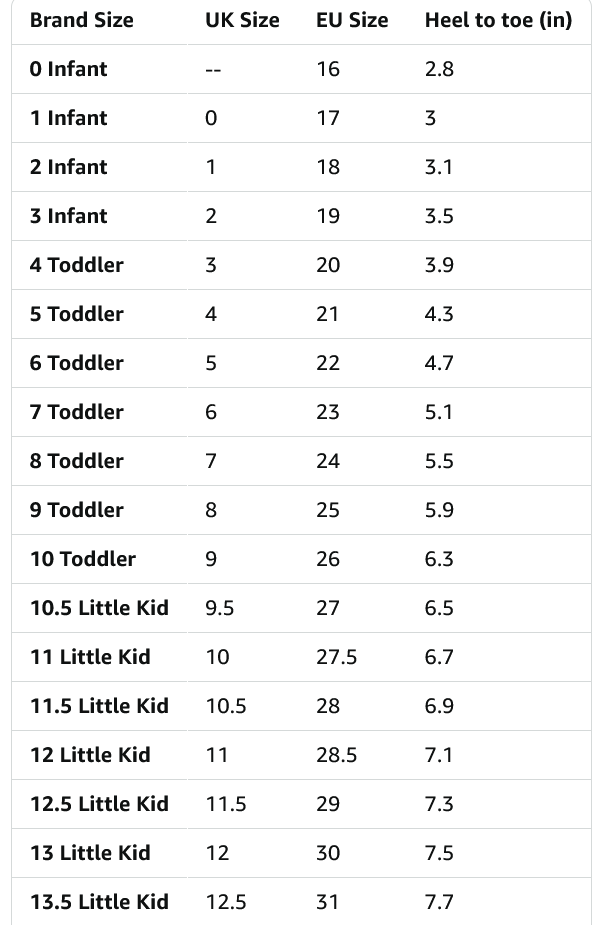Select the 0 Infant row label
The height and width of the screenshot is (925, 594).
68,69
